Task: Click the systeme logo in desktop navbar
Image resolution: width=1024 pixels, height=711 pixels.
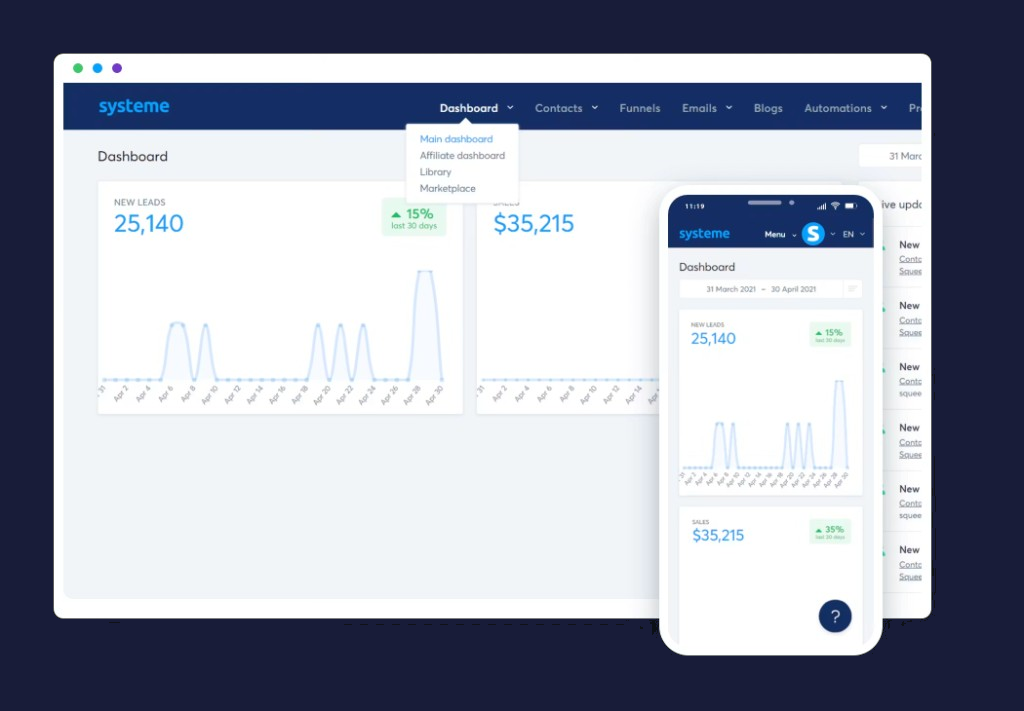Action: coord(134,106)
